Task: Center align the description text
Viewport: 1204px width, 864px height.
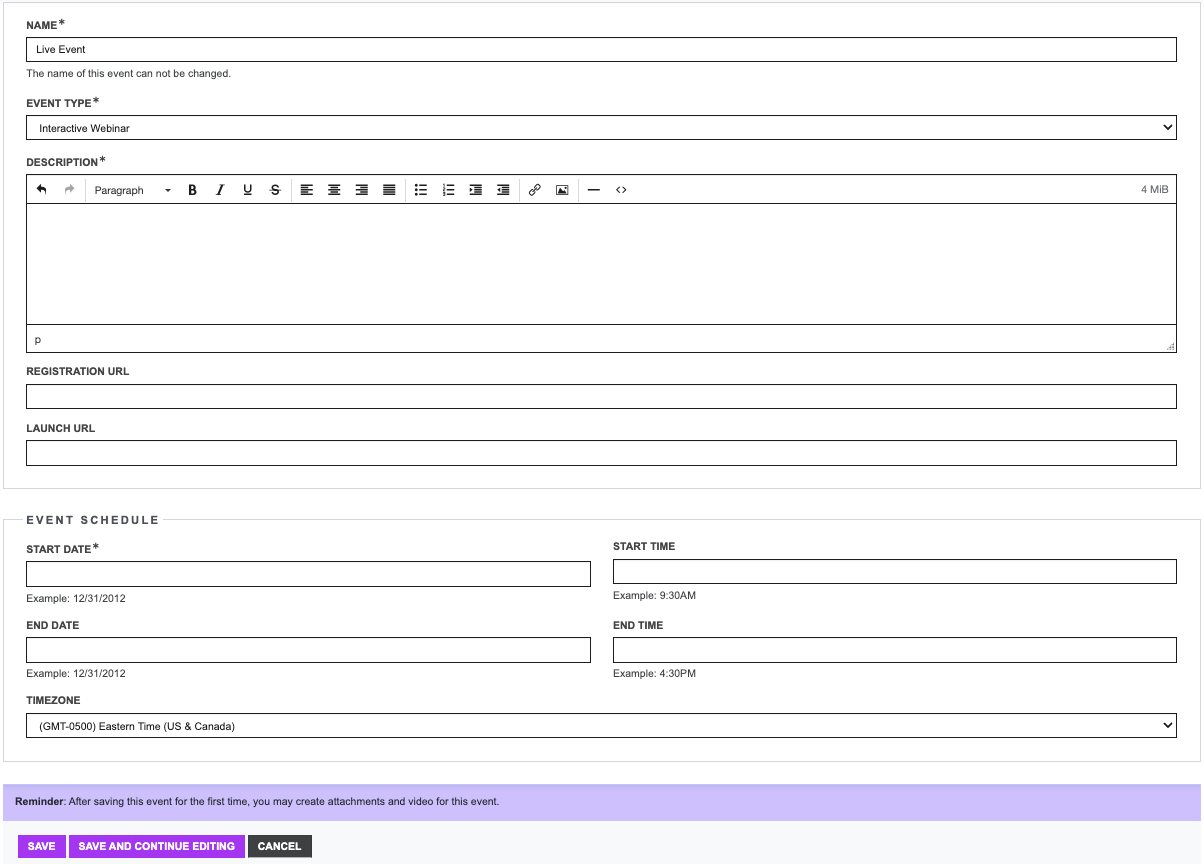Action: click(334, 190)
